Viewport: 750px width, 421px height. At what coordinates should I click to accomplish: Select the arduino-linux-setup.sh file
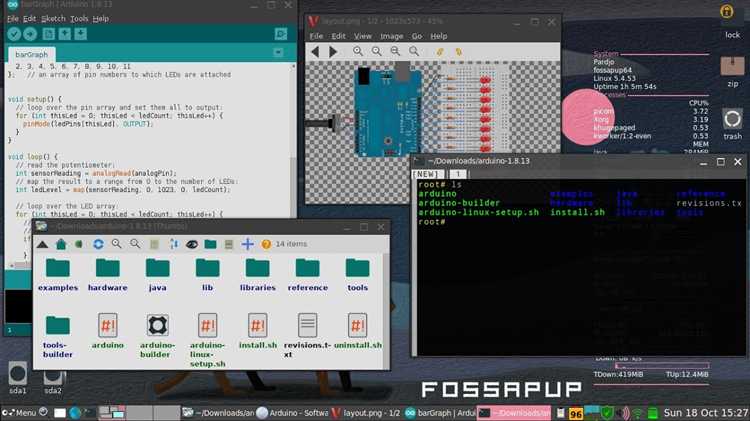point(208,340)
